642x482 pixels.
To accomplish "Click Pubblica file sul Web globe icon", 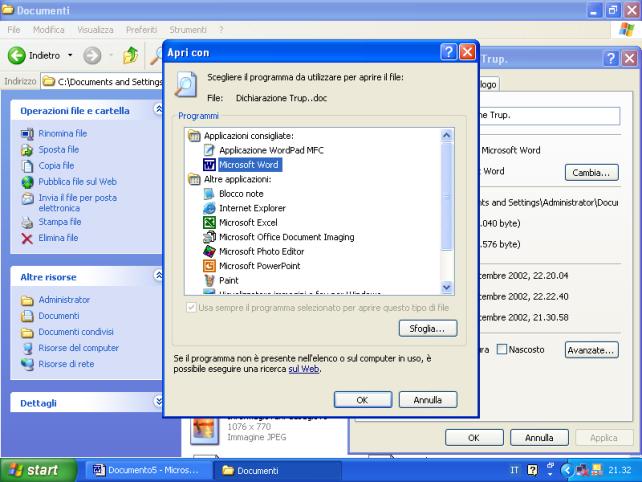I will tap(27, 182).
